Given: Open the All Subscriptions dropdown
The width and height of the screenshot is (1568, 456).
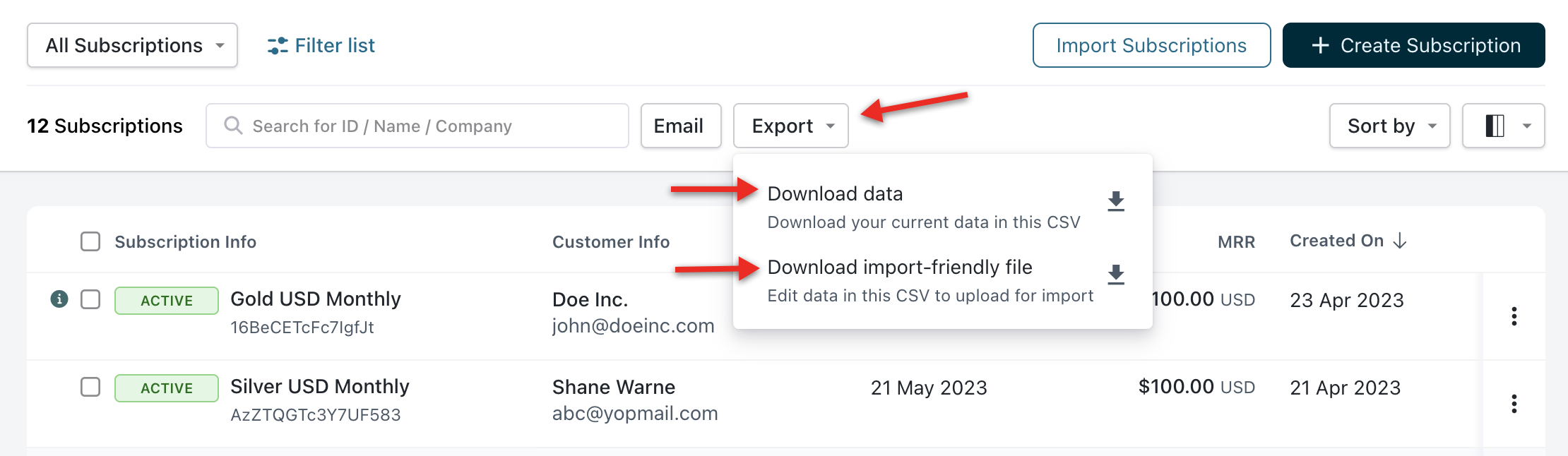Looking at the screenshot, I should coord(132,46).
